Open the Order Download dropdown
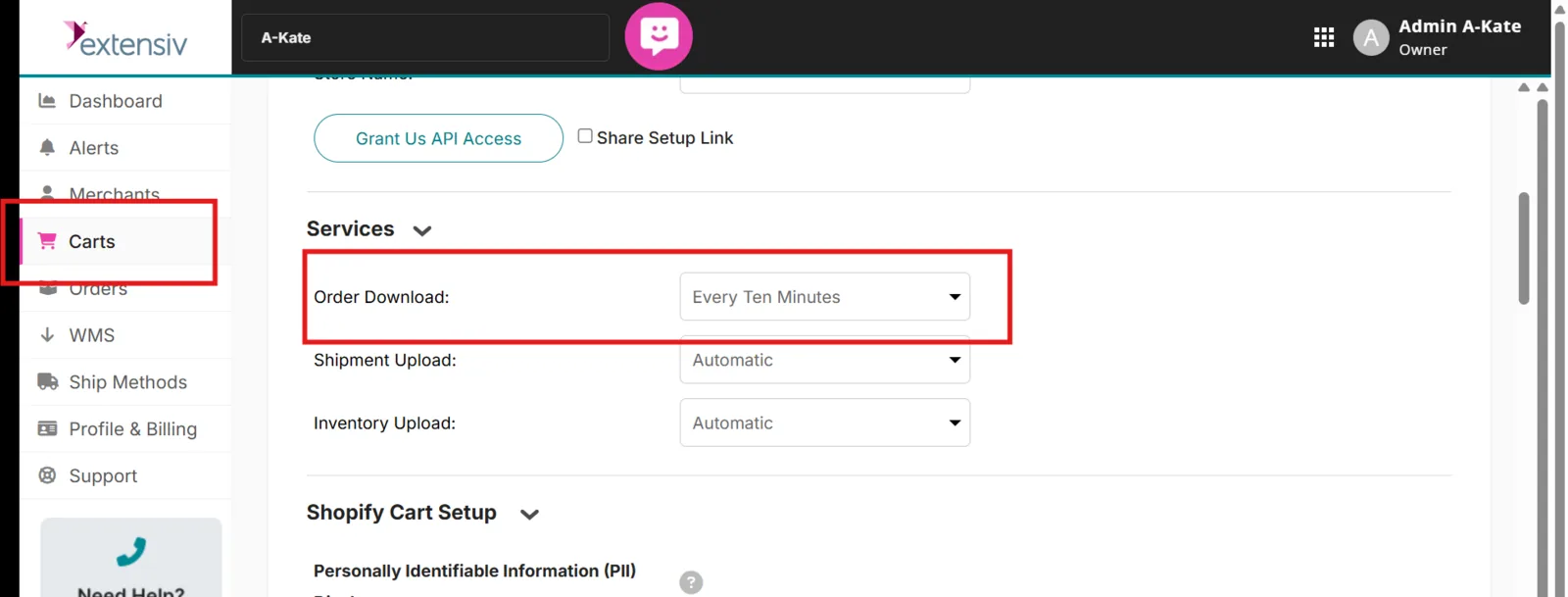The image size is (1568, 597). (x=825, y=297)
